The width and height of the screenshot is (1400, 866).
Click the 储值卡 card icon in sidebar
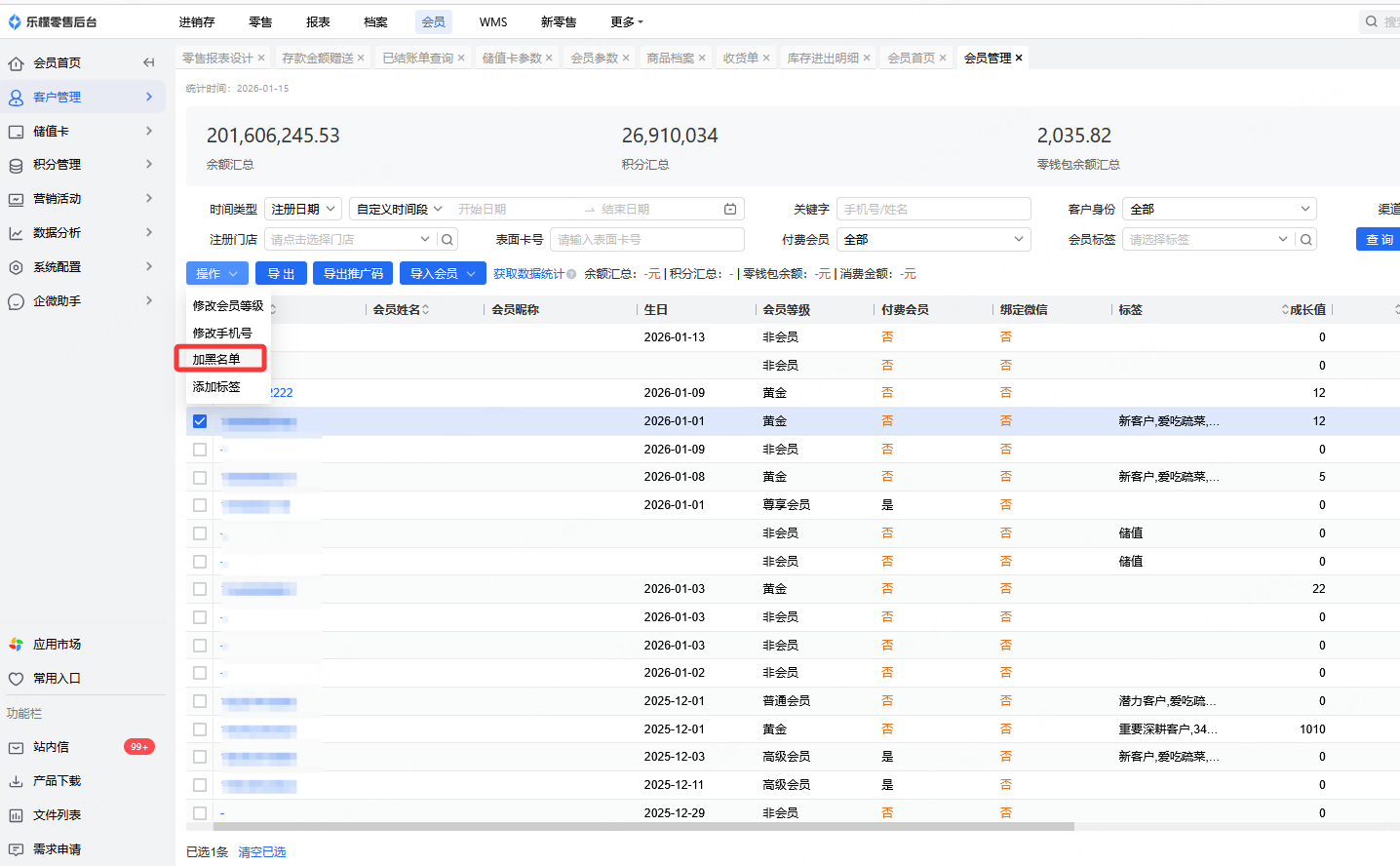tap(16, 132)
